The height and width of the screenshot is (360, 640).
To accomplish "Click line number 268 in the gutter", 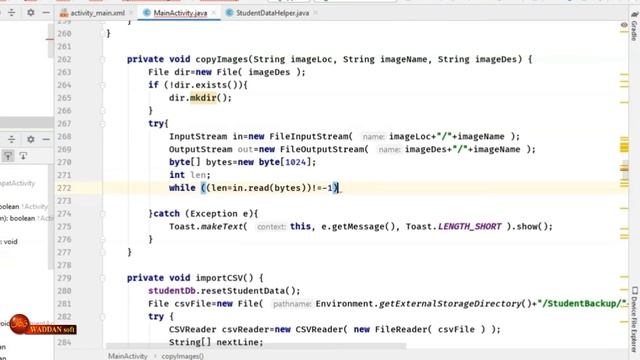I will pyautogui.click(x=64, y=137).
